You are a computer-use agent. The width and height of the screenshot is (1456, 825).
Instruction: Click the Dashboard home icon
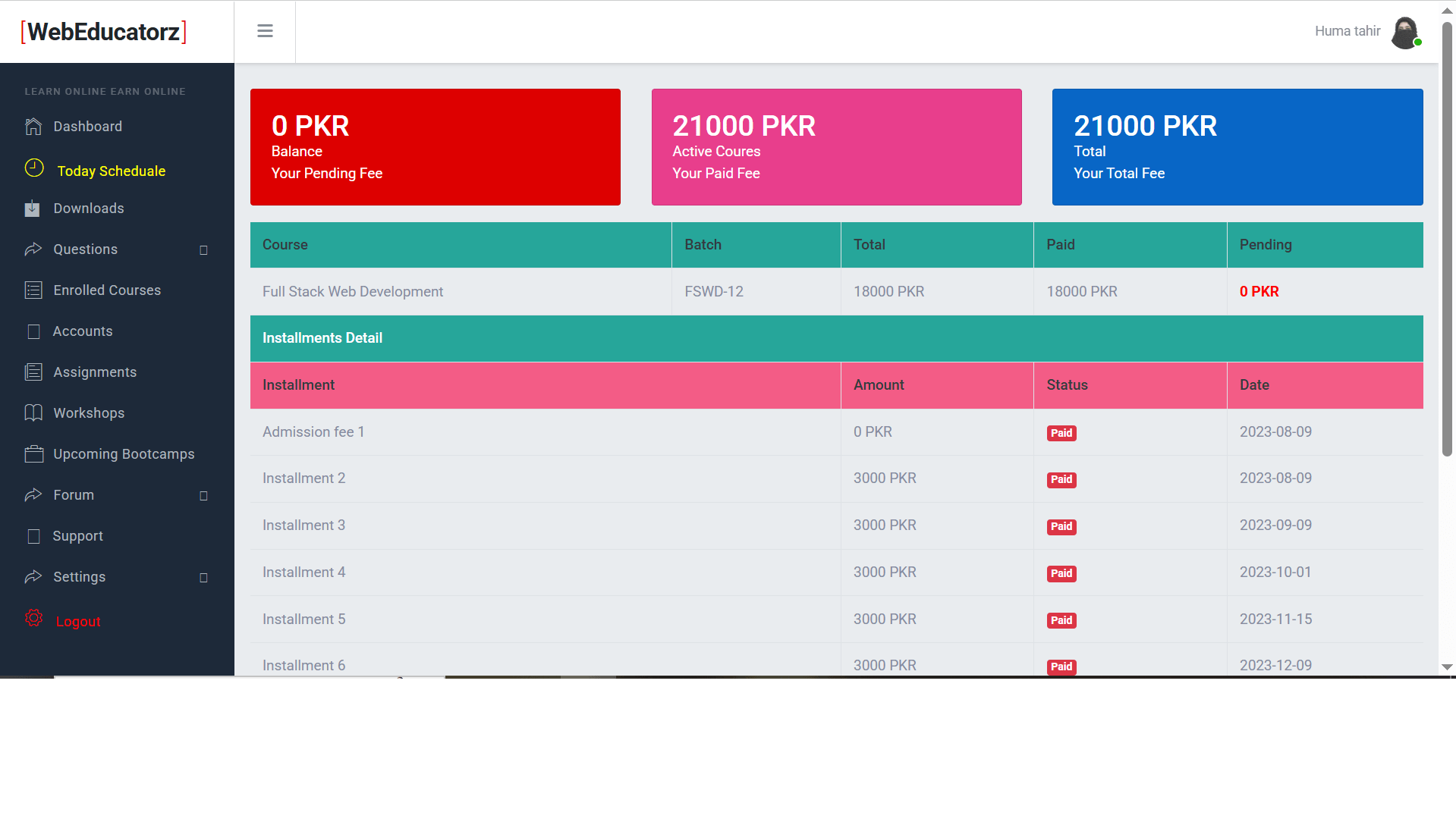pos(33,127)
